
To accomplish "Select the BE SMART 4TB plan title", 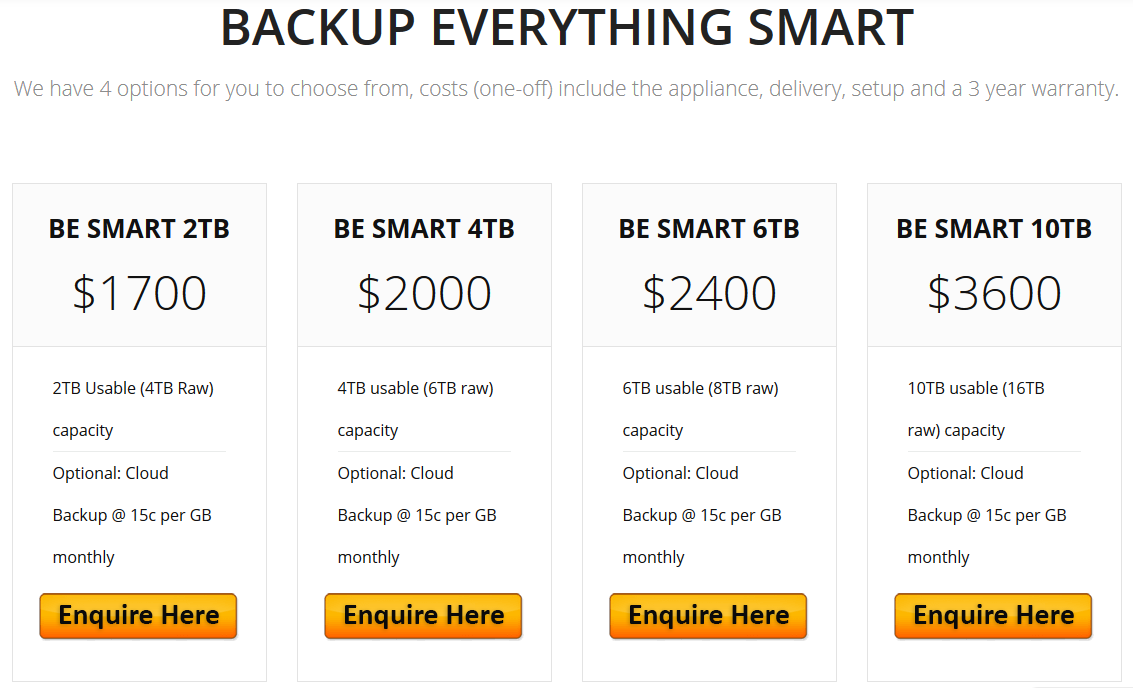I will point(424,229).
